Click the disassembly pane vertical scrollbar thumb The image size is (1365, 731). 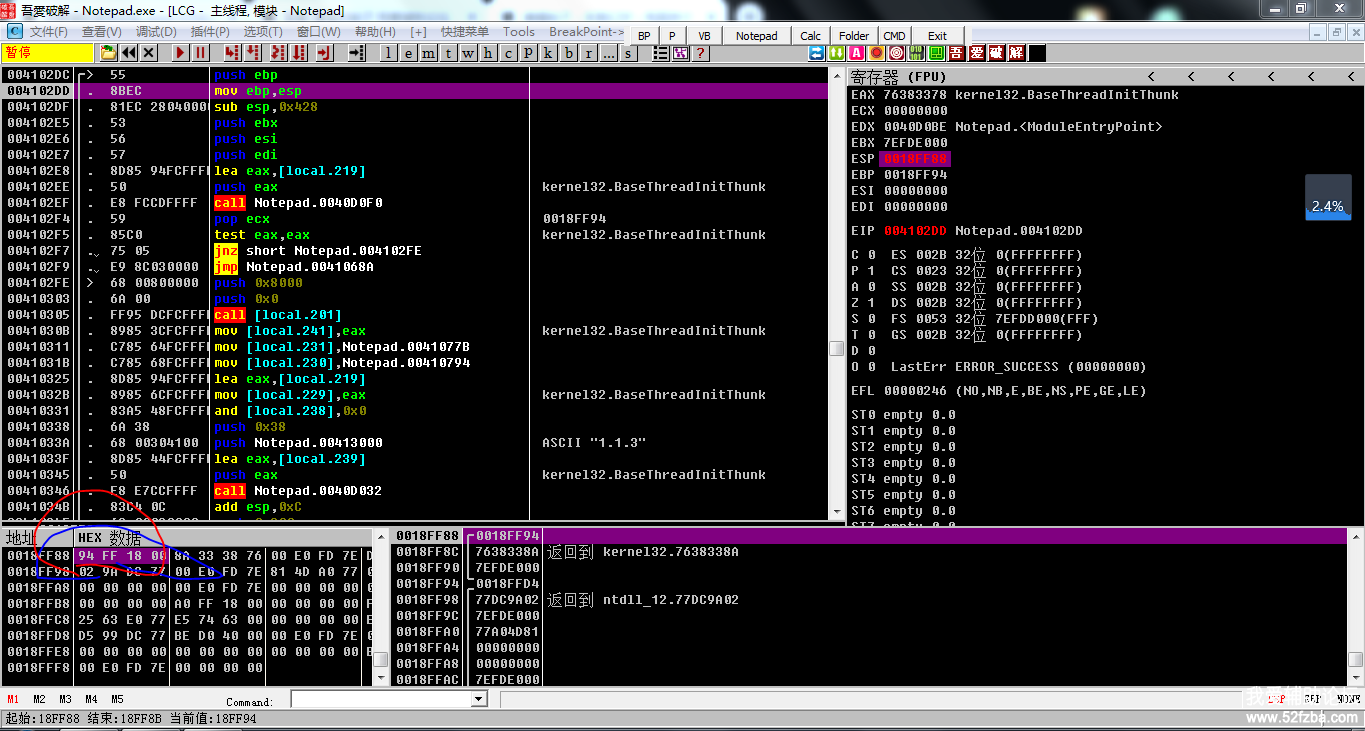pyautogui.click(x=836, y=348)
